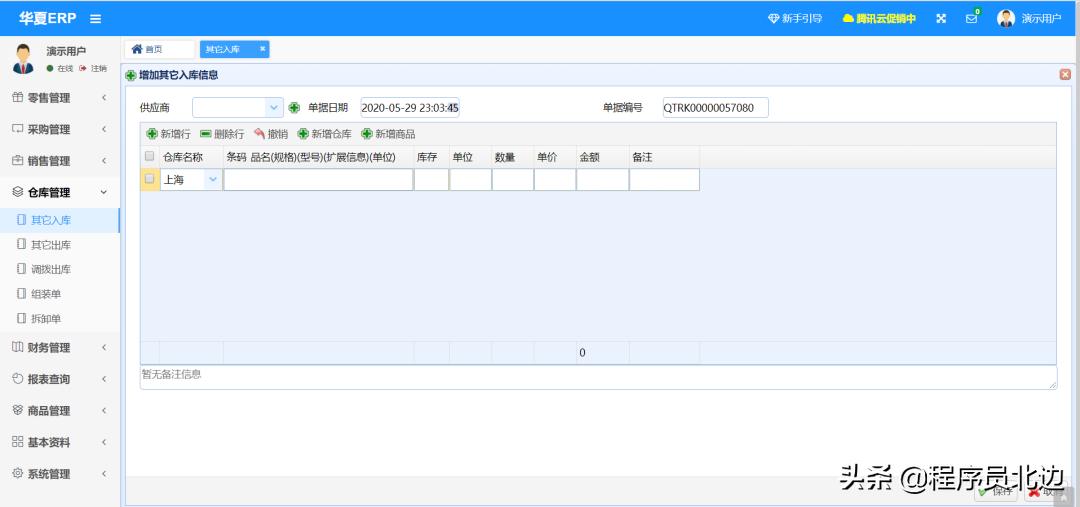This screenshot has height=507, width=1080.
Task: Click the 库存 column header
Action: pyautogui.click(x=431, y=157)
